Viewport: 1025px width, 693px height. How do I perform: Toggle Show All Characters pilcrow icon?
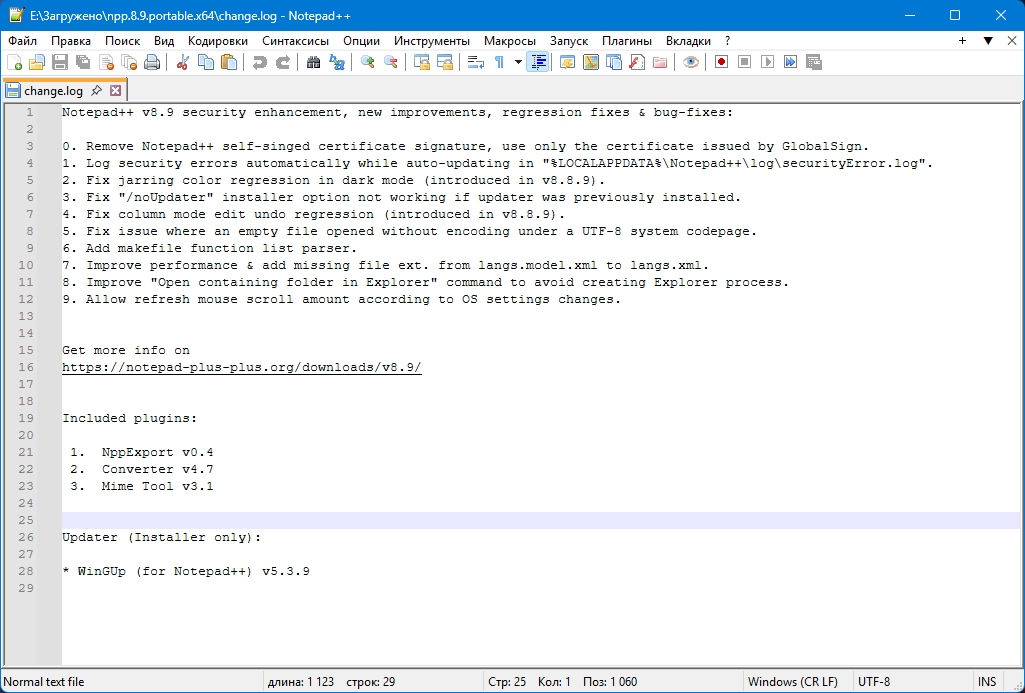click(x=499, y=62)
